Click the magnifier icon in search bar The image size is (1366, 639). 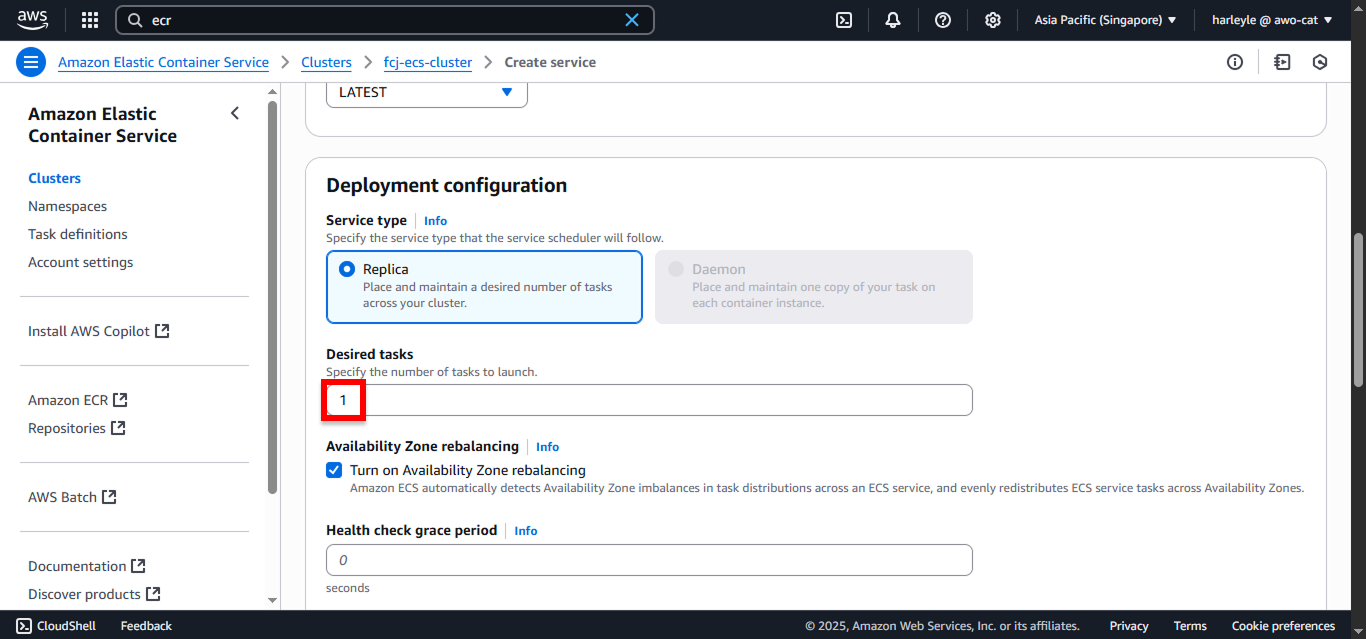click(135, 20)
